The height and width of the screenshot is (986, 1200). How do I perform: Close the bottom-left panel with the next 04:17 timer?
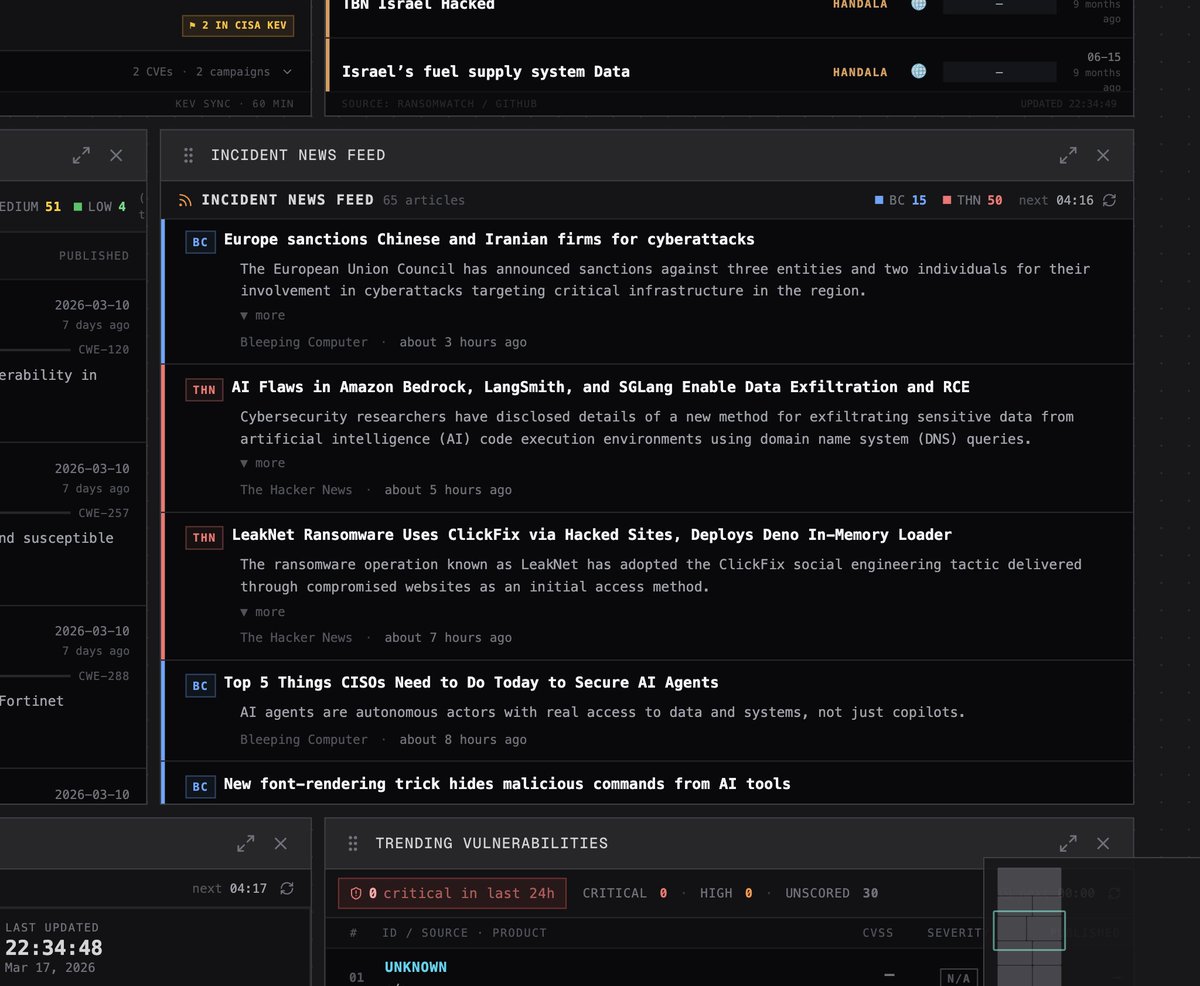pyautogui.click(x=280, y=843)
